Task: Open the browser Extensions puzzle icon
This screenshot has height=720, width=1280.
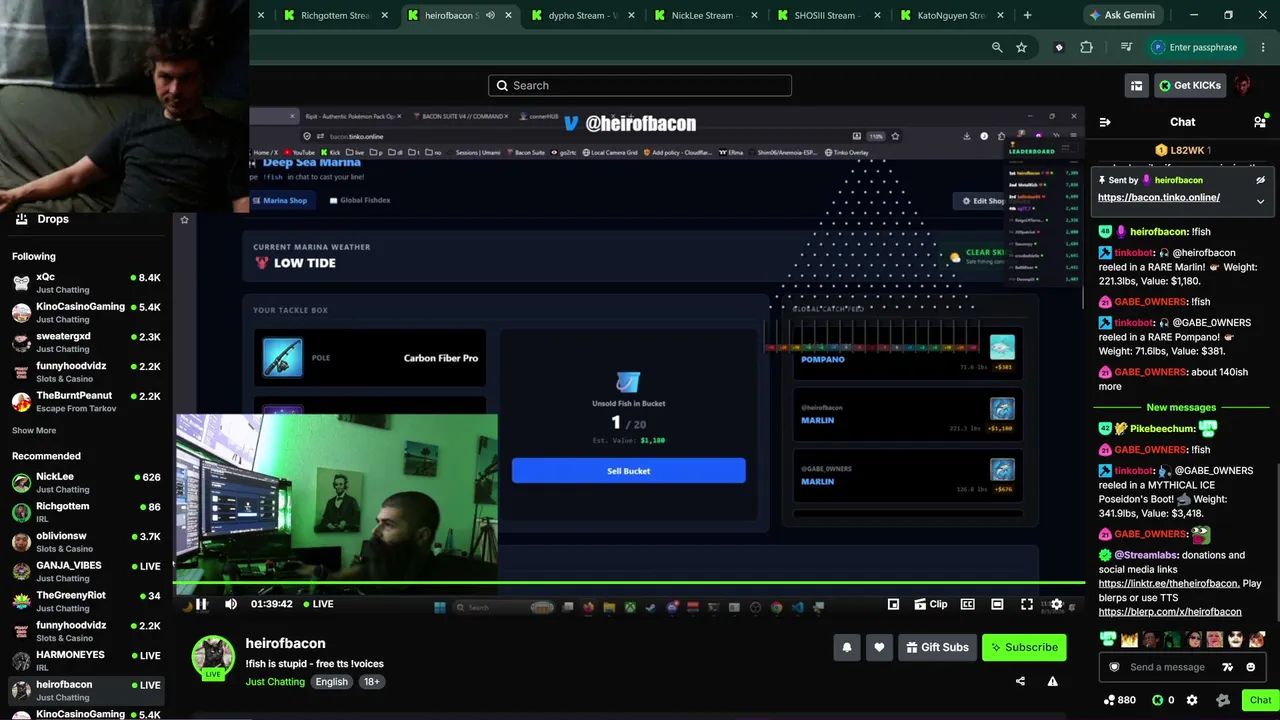Action: tap(1086, 47)
